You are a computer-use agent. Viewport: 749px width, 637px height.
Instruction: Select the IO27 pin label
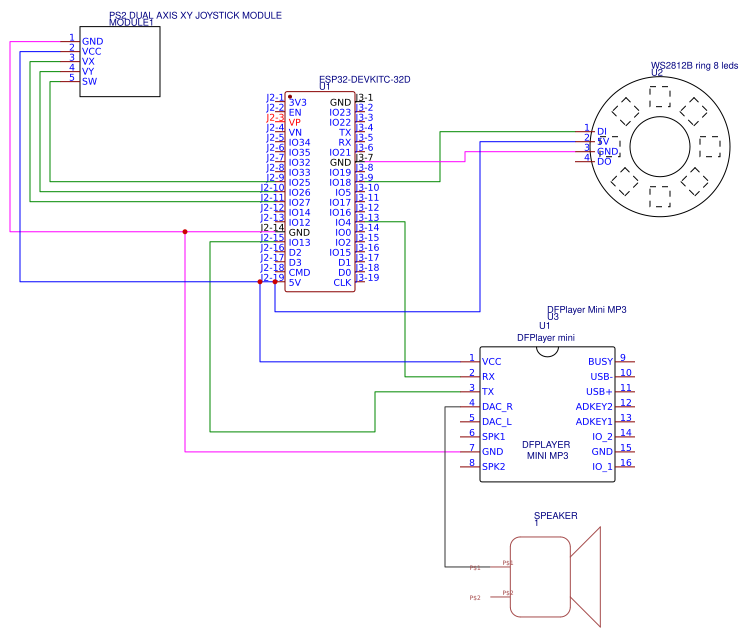299,203
